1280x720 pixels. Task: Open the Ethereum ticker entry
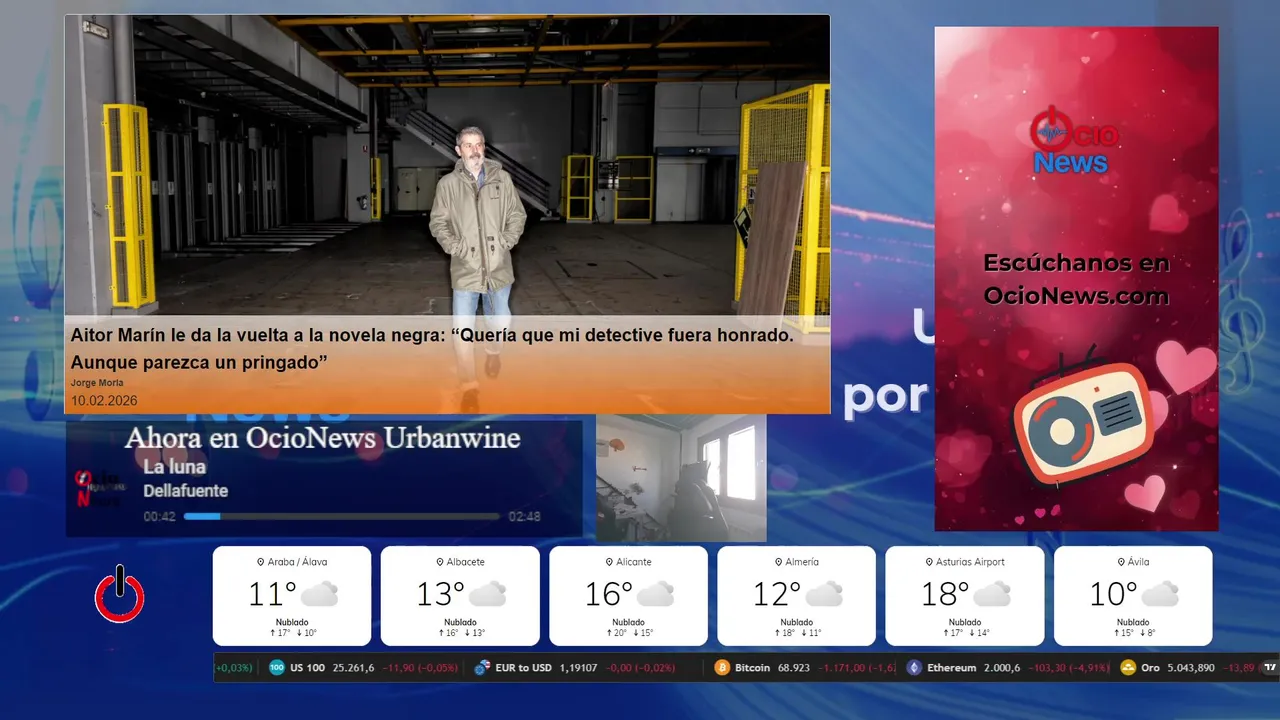click(x=1008, y=667)
